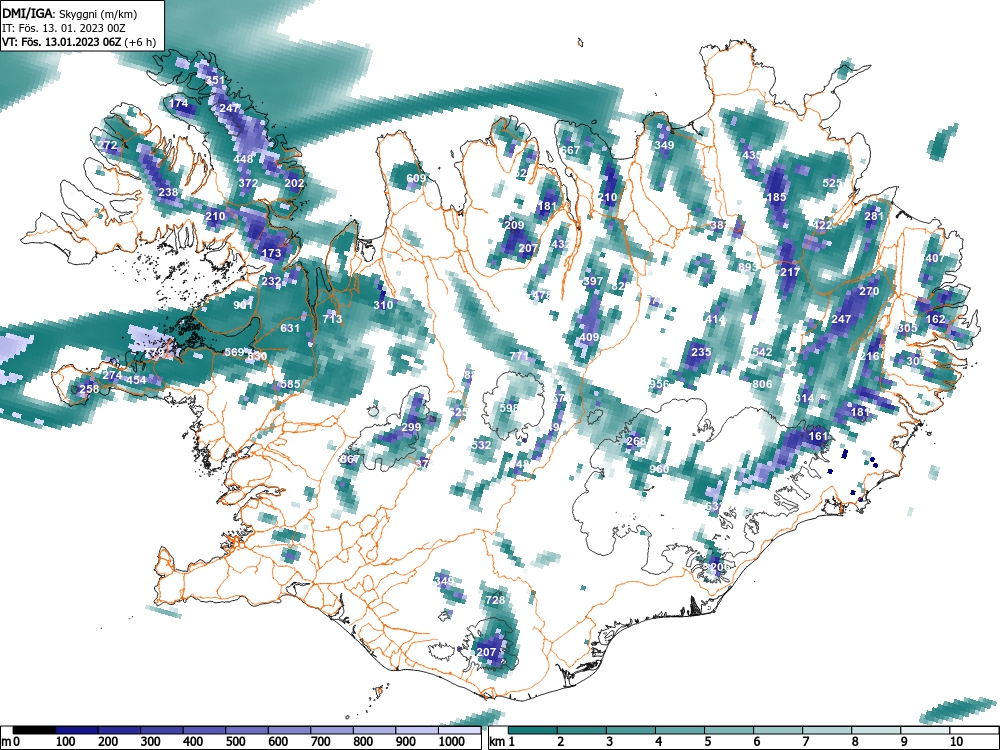Click the visibility value 272
This screenshot has height=750, width=1000.
pyautogui.click(x=108, y=145)
